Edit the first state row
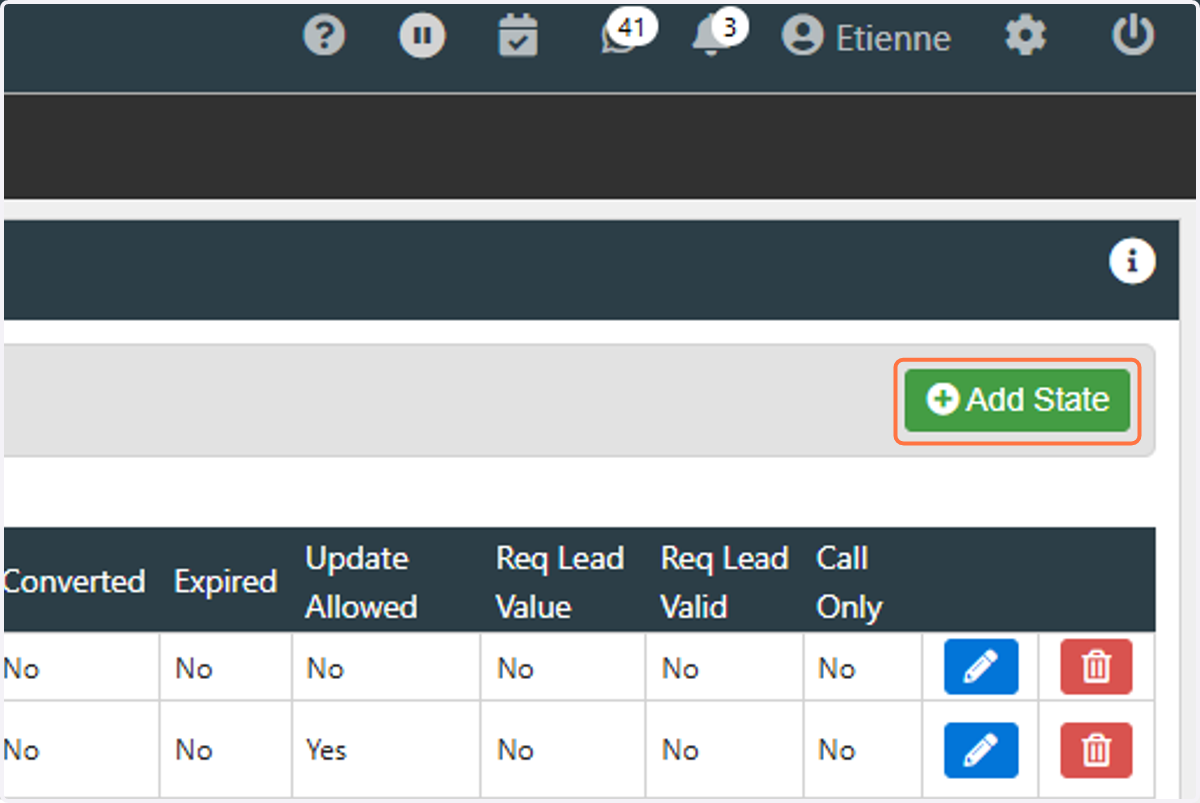This screenshot has width=1200, height=803. tap(981, 667)
